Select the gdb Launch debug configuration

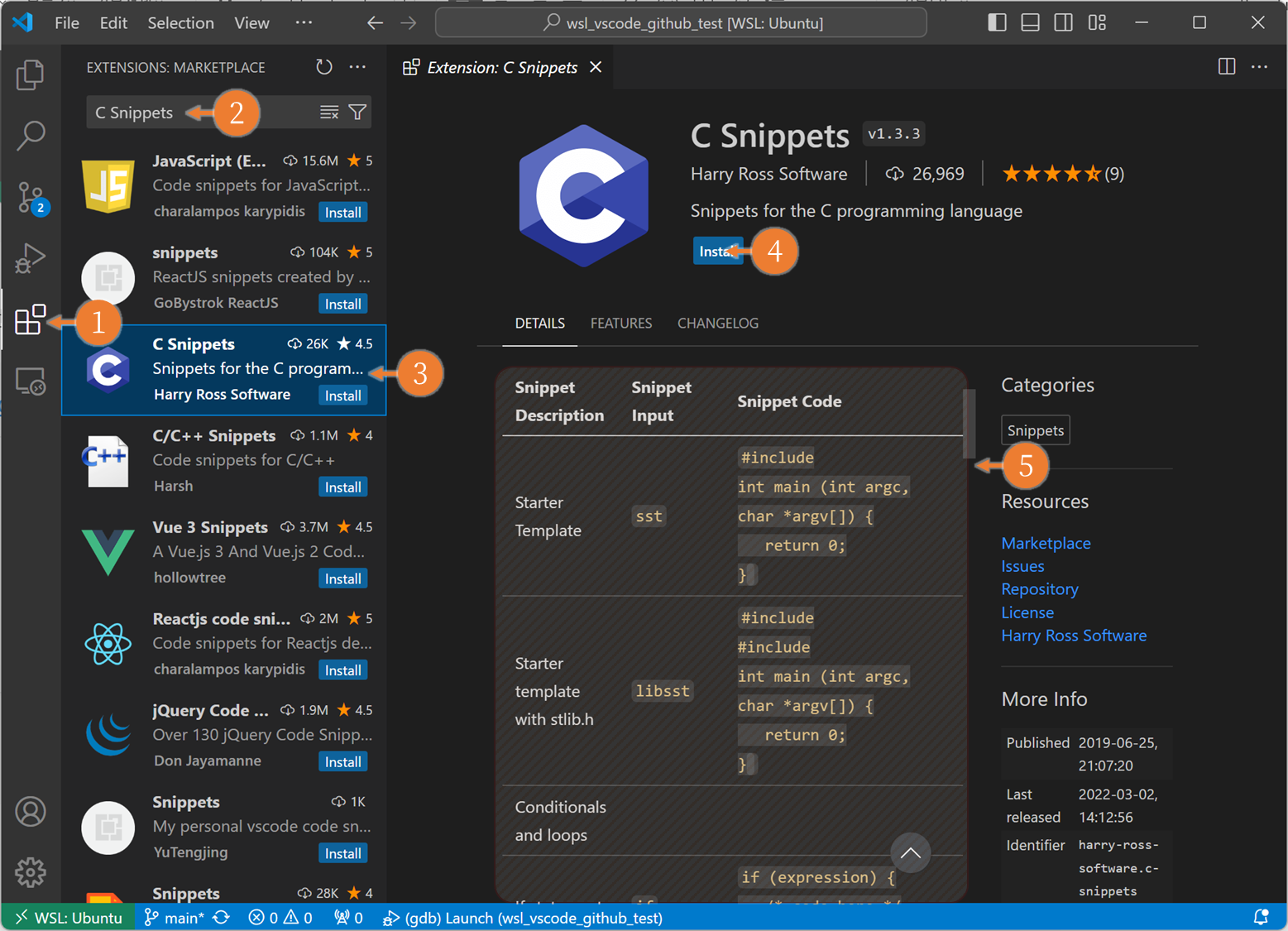click(523, 918)
